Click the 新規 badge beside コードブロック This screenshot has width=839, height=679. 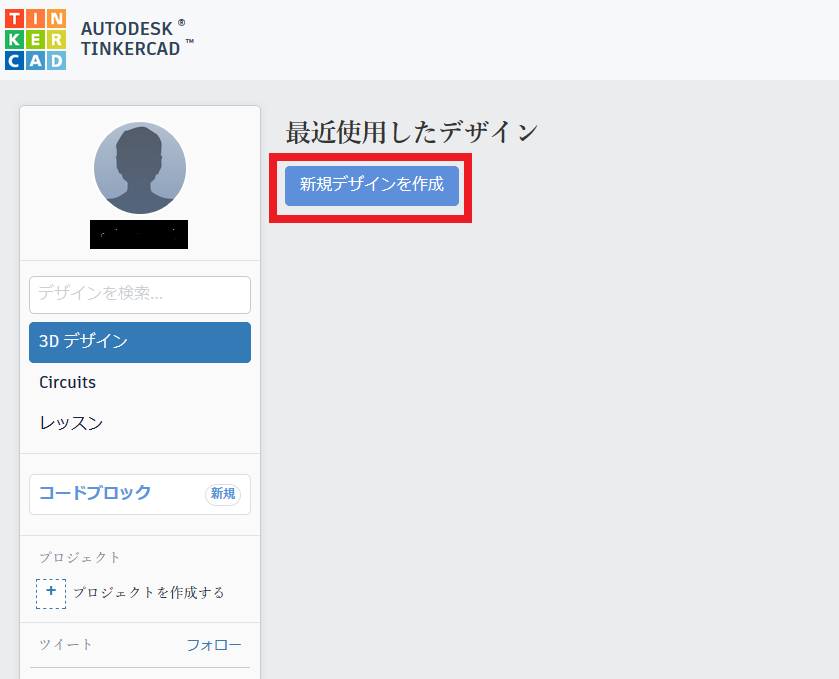pos(222,494)
